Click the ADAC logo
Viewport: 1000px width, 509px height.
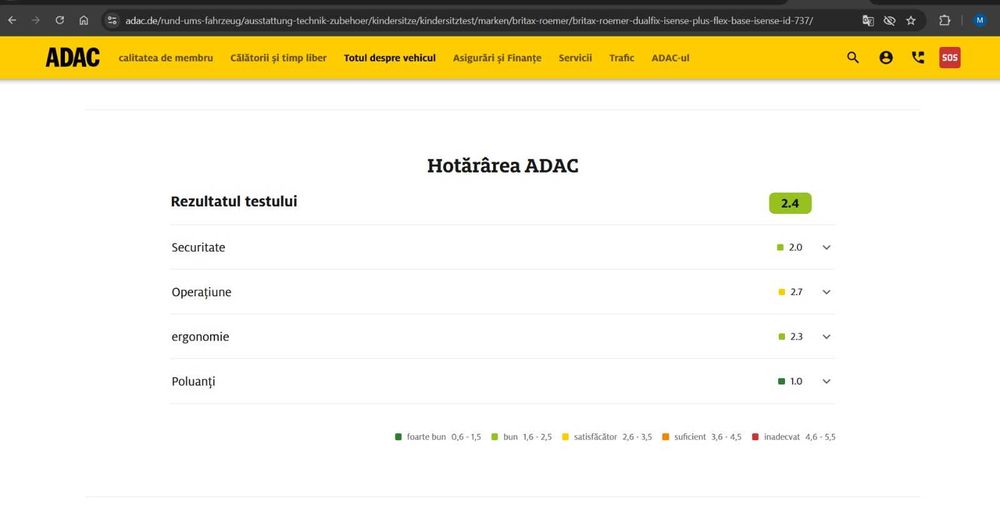pos(73,57)
